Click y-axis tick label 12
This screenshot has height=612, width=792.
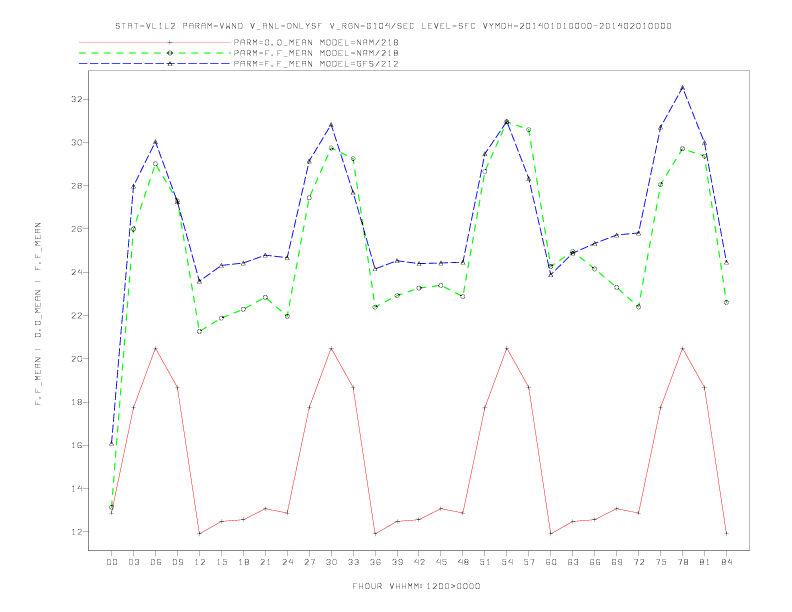click(76, 532)
